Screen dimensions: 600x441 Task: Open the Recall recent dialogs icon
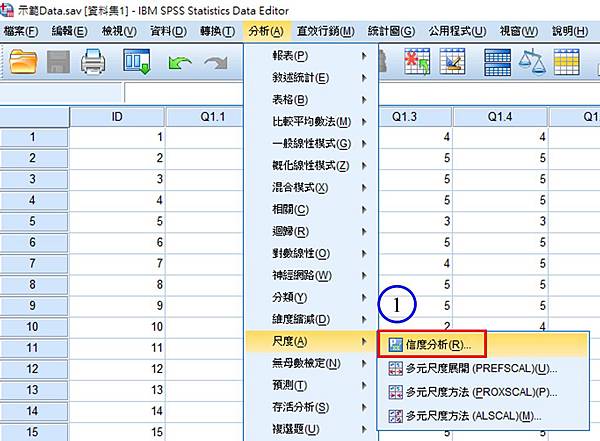(x=137, y=62)
